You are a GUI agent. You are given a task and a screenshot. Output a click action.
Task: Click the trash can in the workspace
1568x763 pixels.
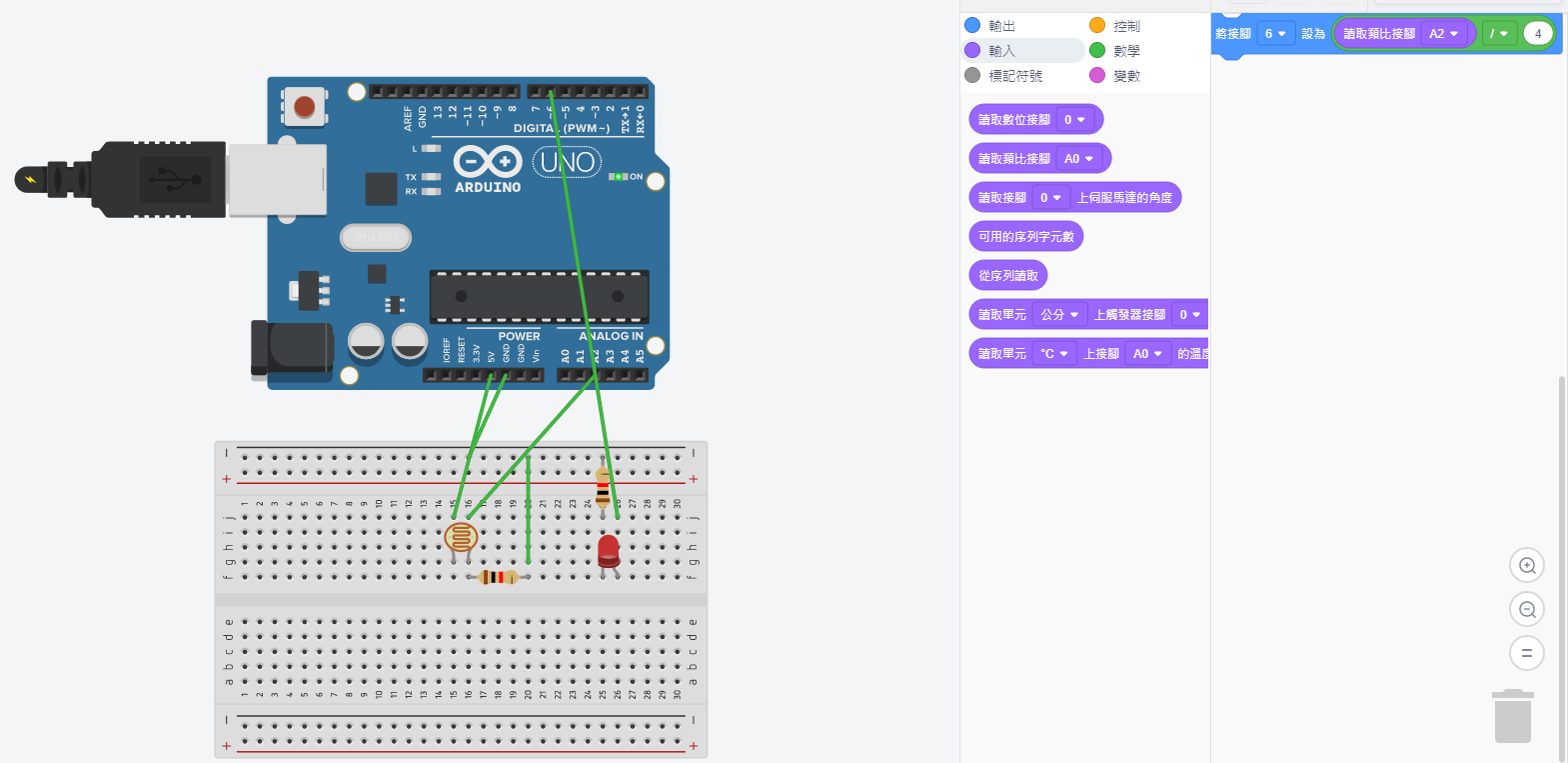(1512, 716)
